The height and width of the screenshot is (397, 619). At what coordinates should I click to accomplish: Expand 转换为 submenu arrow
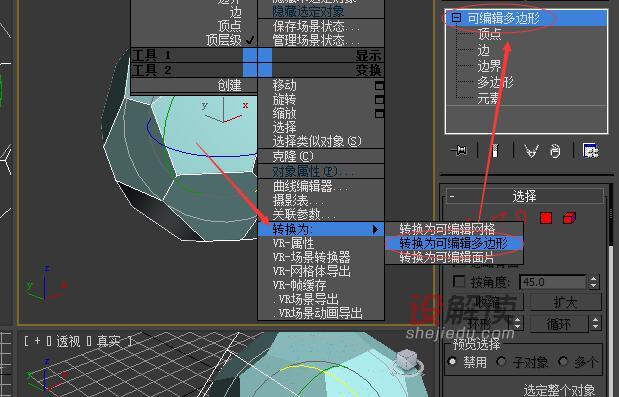[375, 229]
